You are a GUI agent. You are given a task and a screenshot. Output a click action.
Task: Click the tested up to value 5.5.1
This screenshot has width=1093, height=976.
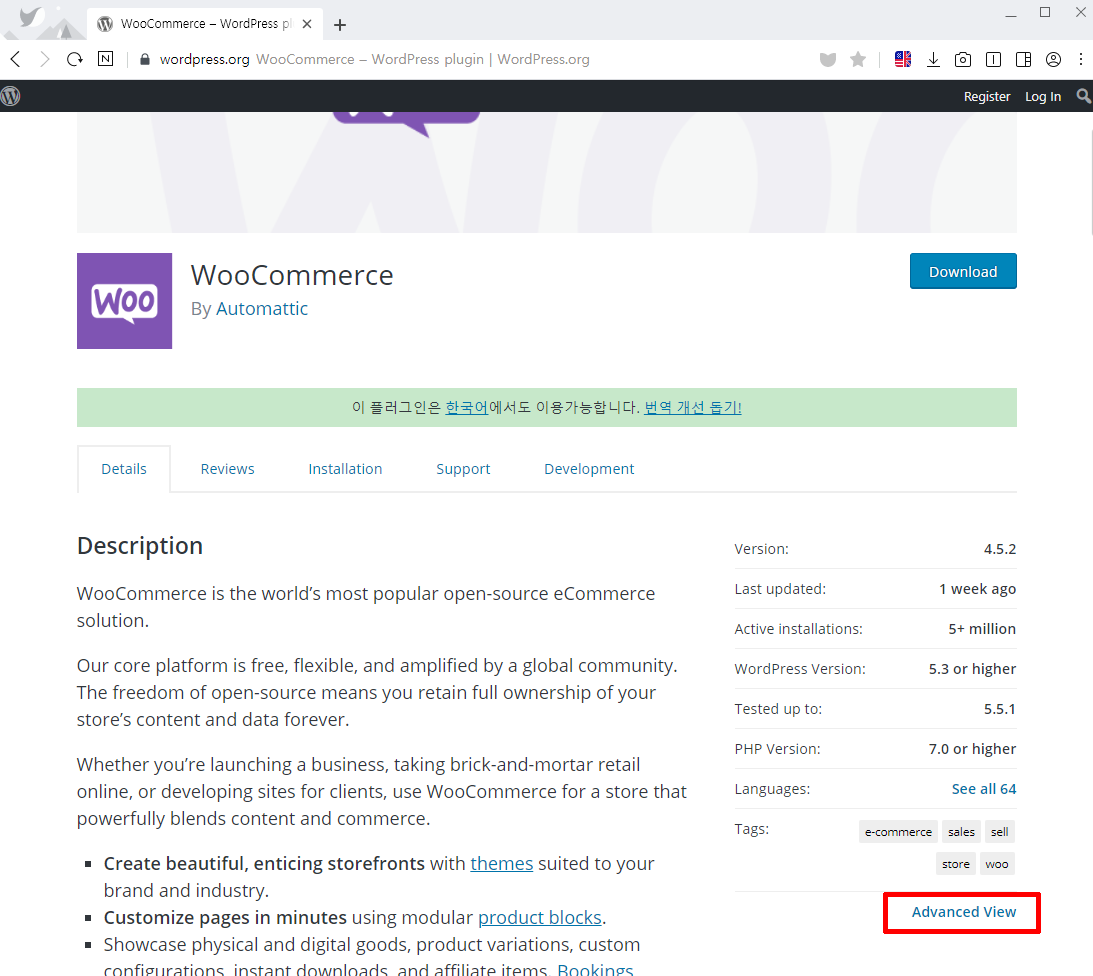pyautogui.click(x=1000, y=709)
